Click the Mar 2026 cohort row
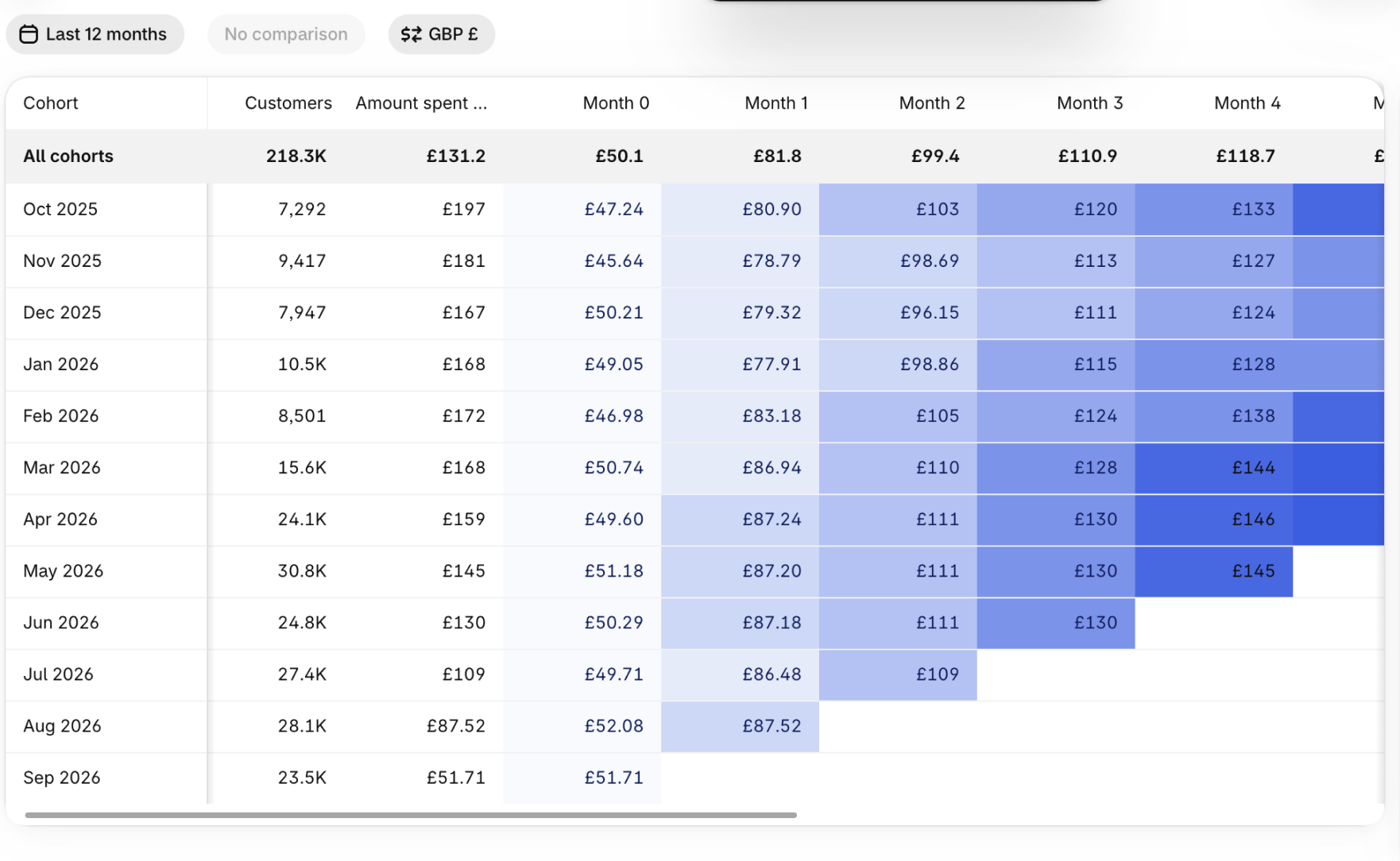 click(694, 468)
